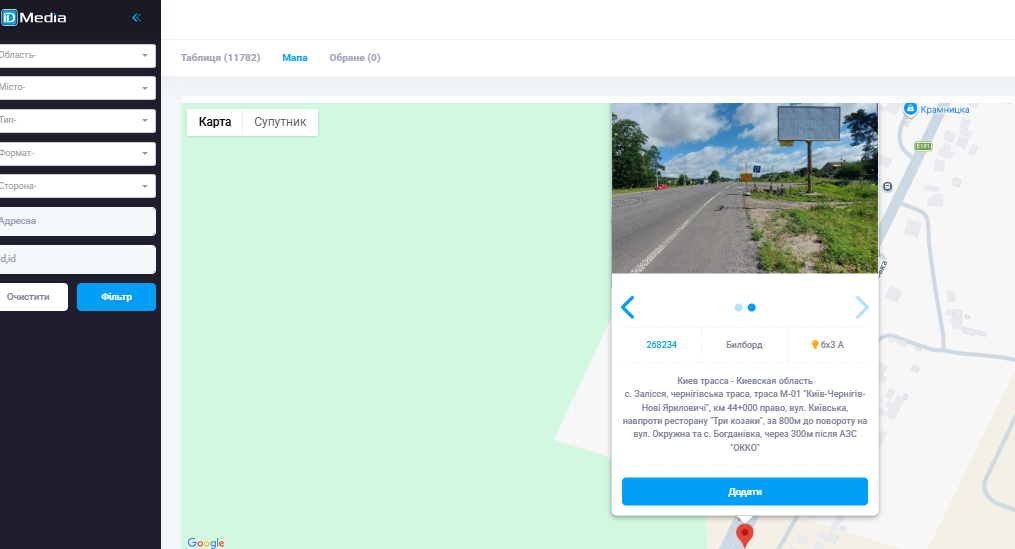Open the billboard photo thumbnail
The width and height of the screenshot is (1015, 549).
744,188
